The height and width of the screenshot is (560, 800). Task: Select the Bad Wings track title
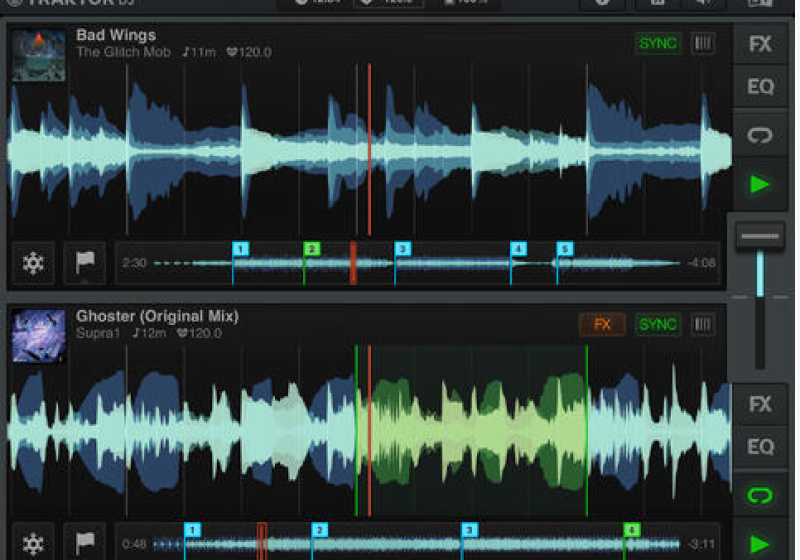(116, 35)
